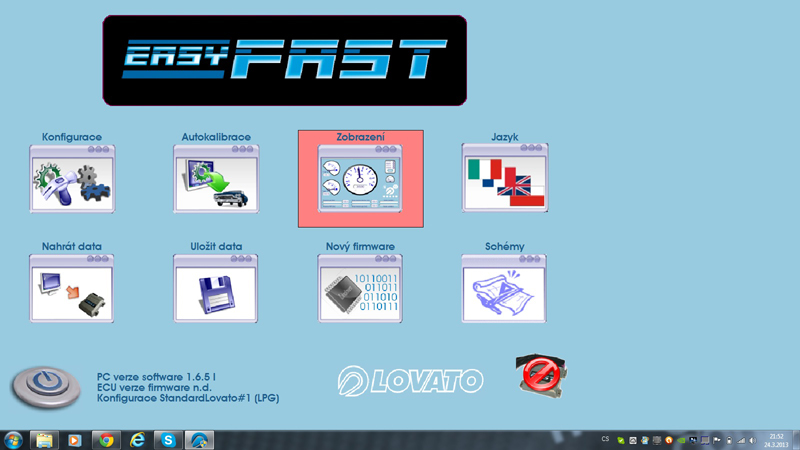Image resolution: width=800 pixels, height=450 pixels.
Task: Click the CS language indicator
Action: point(605,439)
